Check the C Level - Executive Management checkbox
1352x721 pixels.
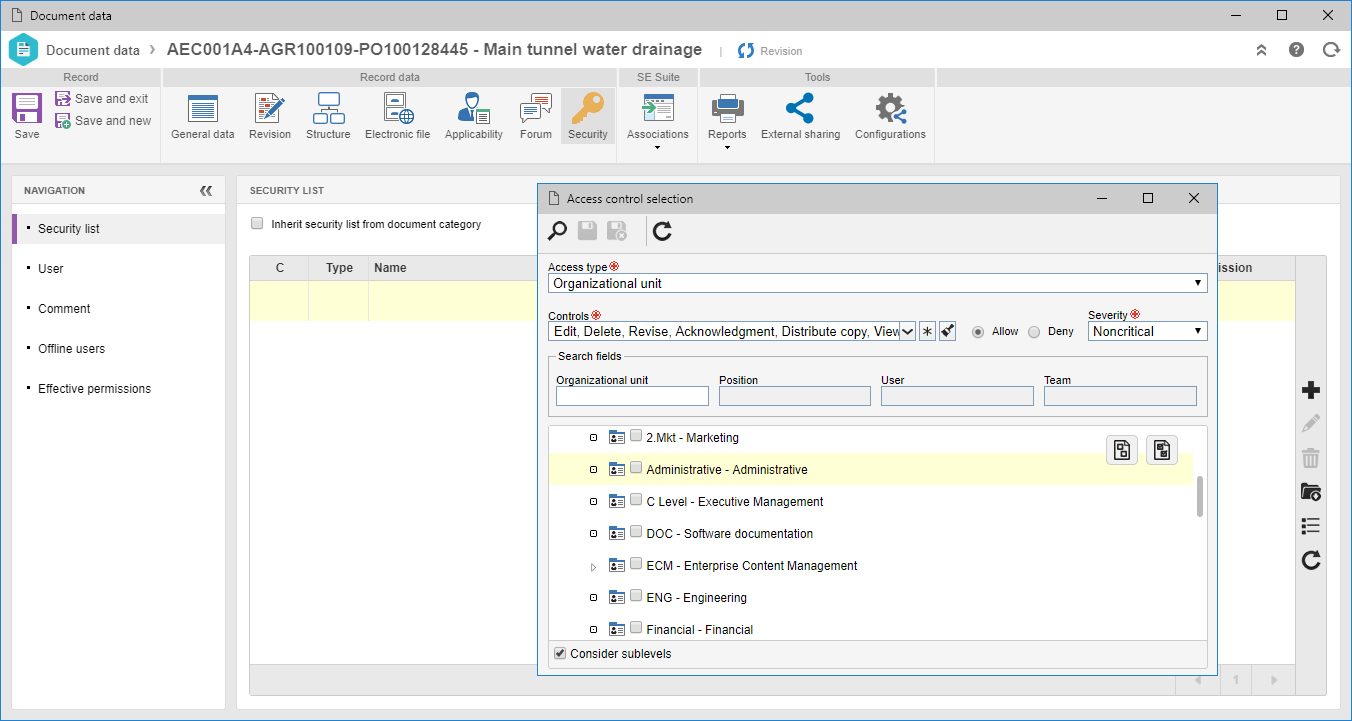click(x=636, y=500)
